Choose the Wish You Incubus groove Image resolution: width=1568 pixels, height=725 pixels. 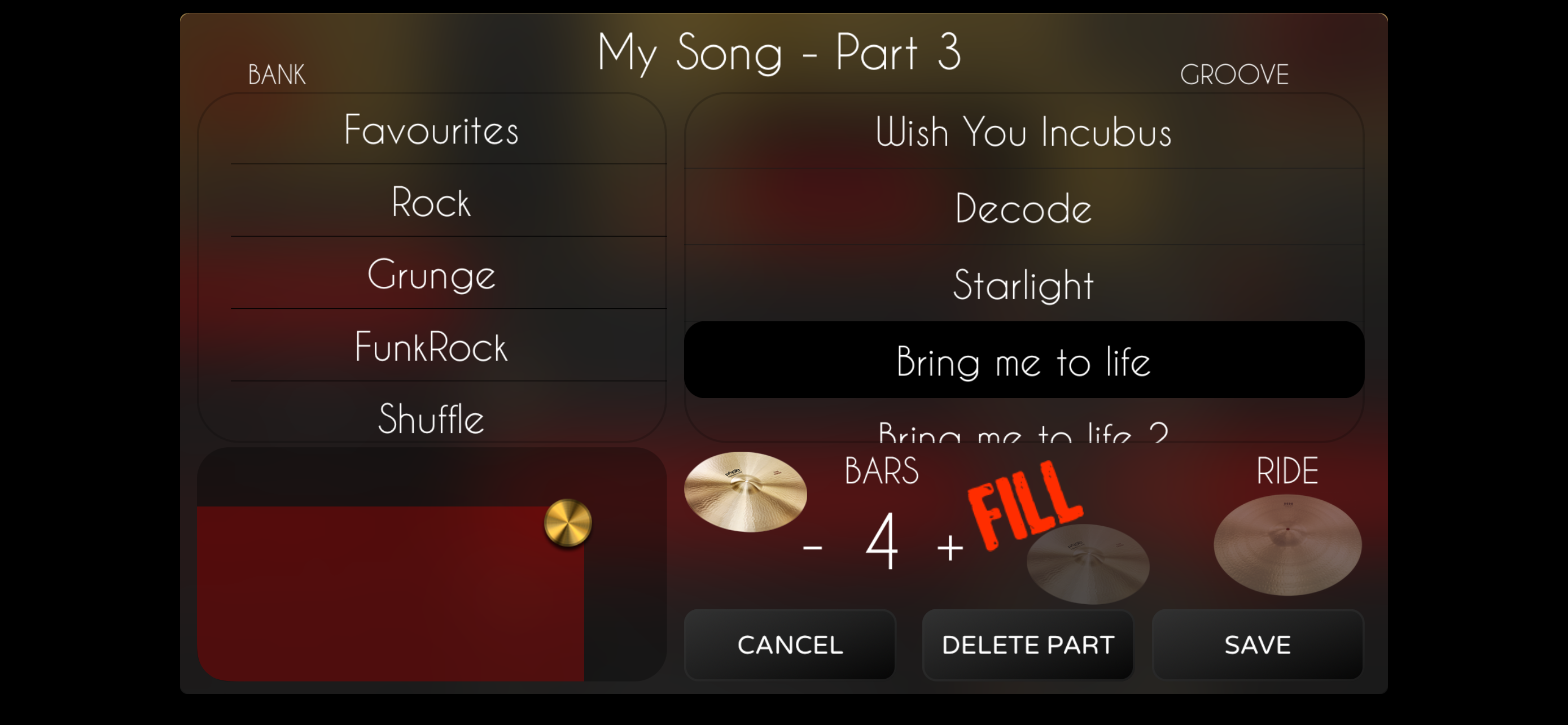[1024, 132]
